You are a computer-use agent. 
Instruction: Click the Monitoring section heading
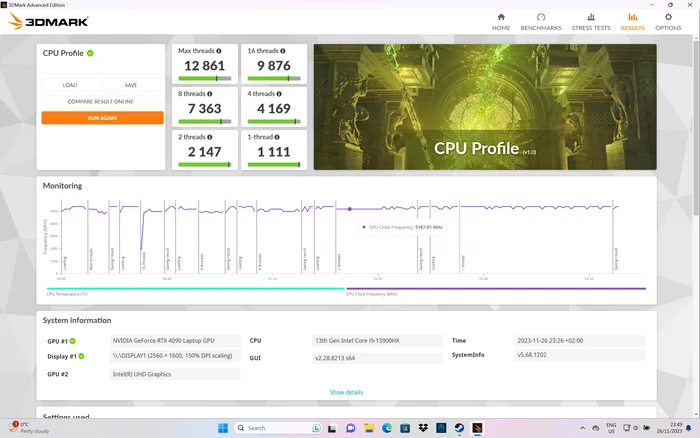pos(62,186)
